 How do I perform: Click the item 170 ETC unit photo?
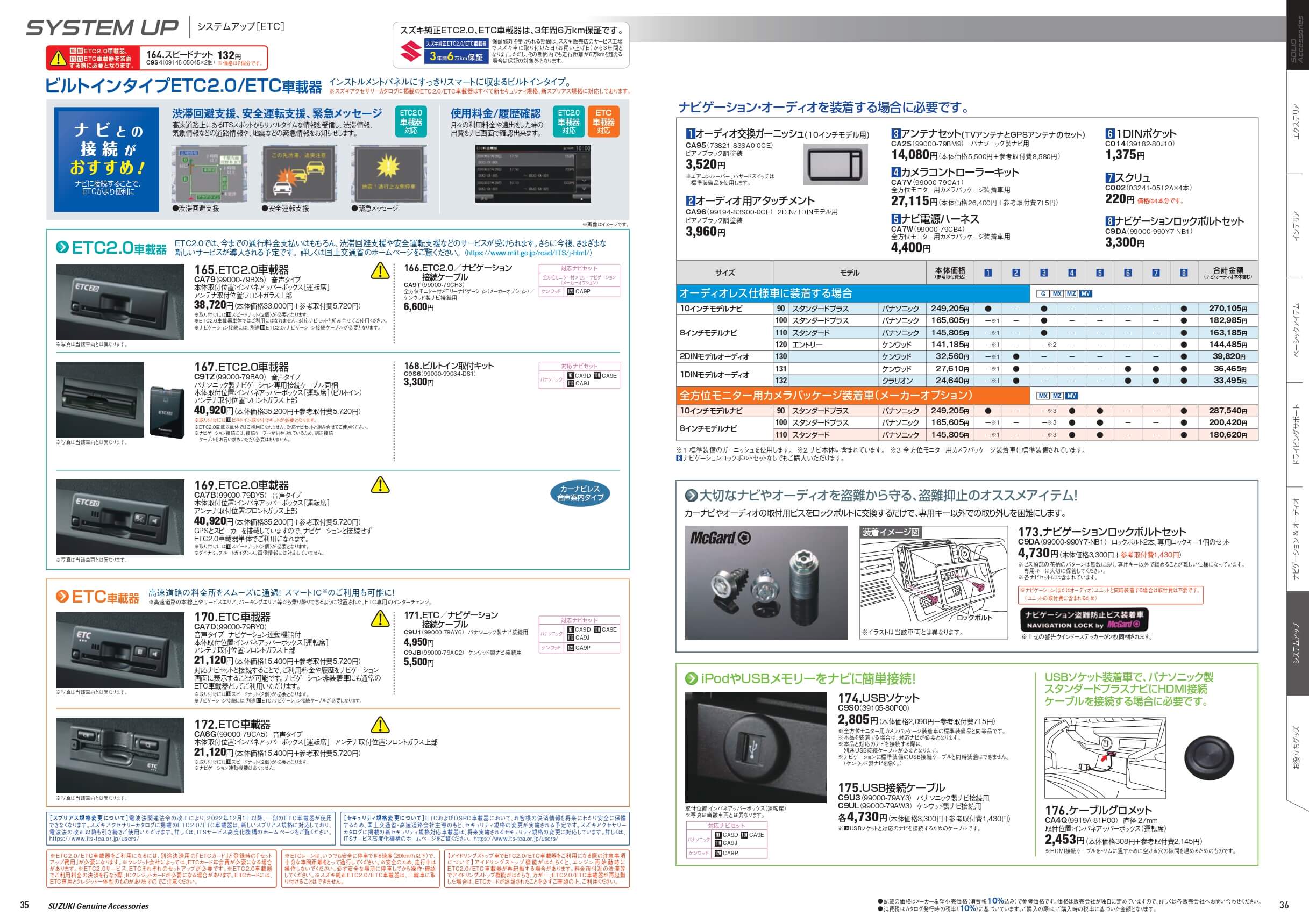[120, 650]
